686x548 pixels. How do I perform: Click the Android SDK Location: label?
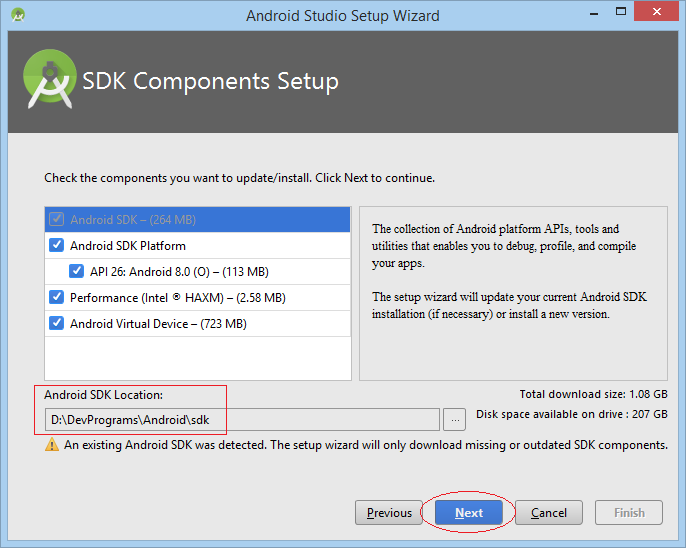click(x=103, y=395)
